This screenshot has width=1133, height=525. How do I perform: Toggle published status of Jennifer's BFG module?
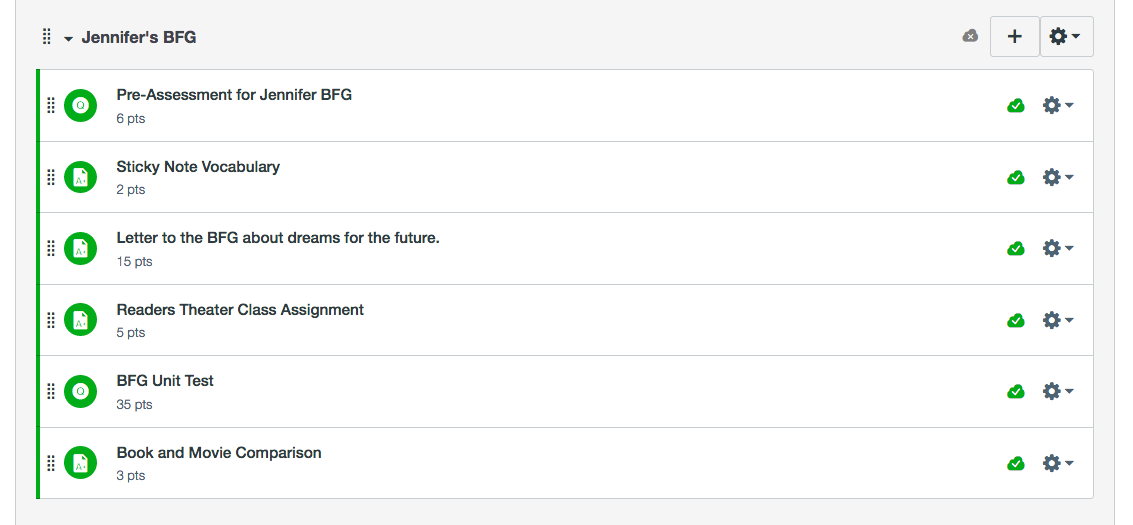click(970, 36)
